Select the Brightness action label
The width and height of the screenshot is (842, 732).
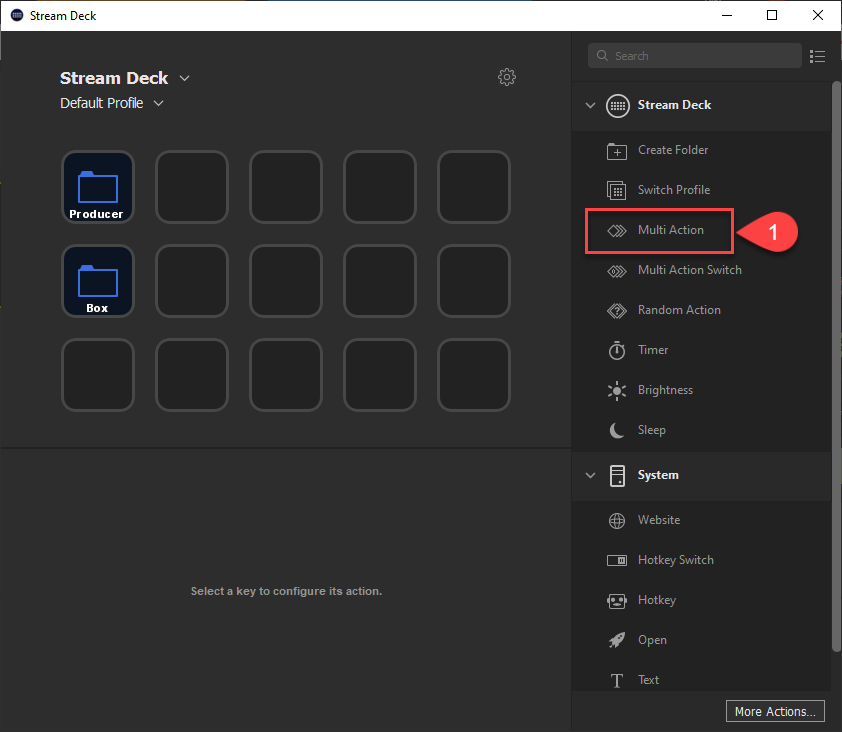point(665,390)
